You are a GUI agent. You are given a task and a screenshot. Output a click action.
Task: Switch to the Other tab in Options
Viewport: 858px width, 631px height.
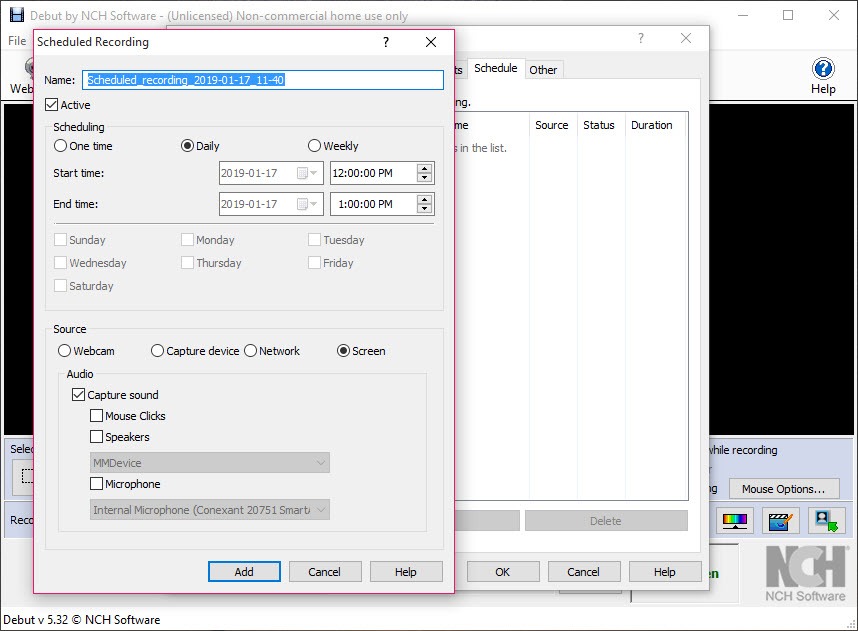543,70
